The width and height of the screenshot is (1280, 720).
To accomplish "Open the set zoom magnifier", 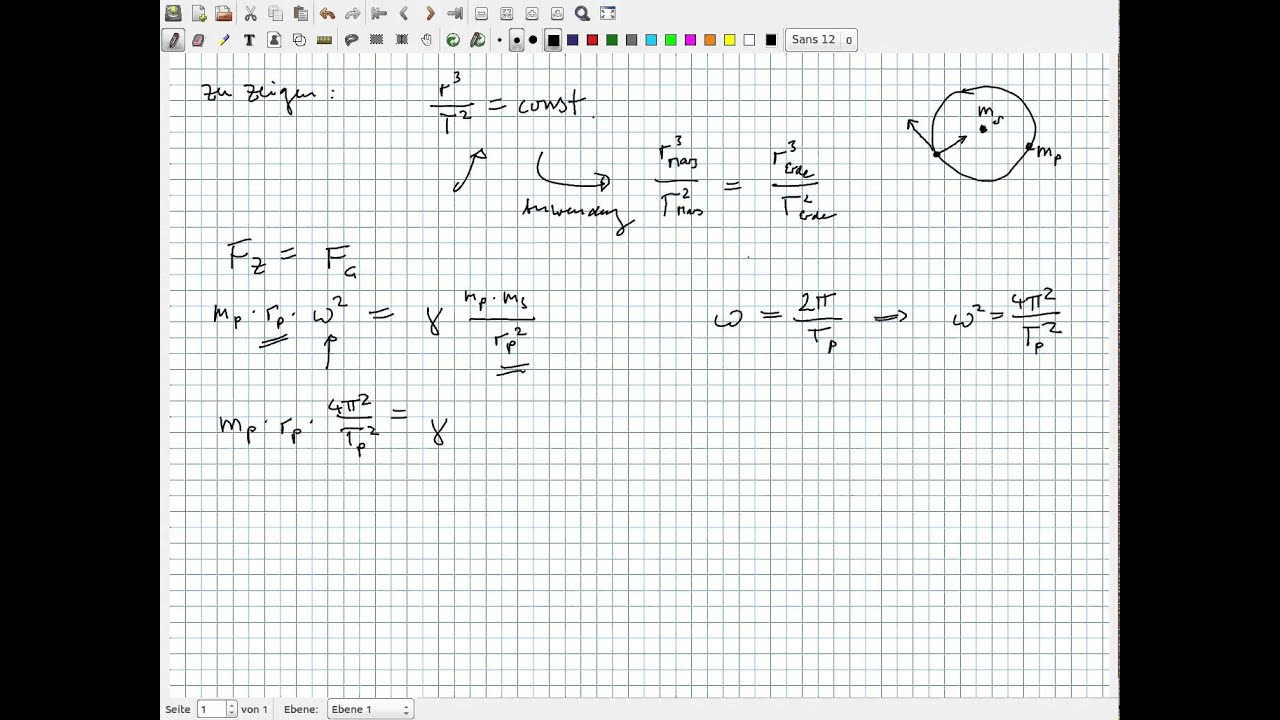I will click(582, 13).
